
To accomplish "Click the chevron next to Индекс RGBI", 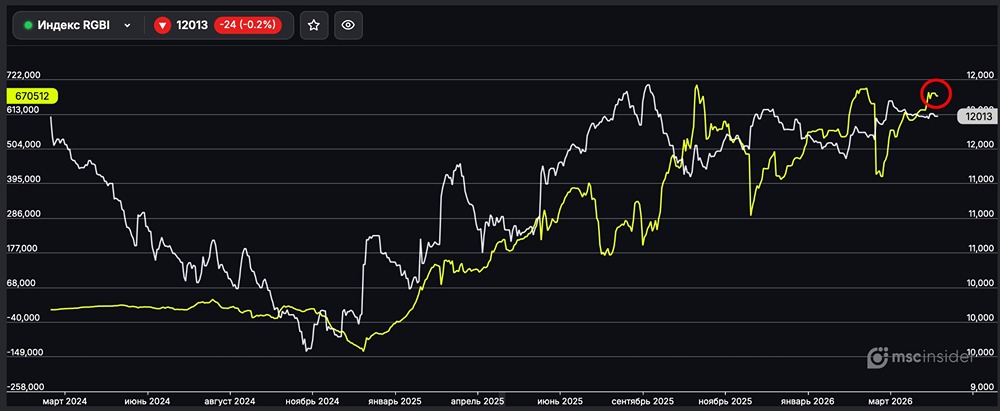I will tap(127, 25).
